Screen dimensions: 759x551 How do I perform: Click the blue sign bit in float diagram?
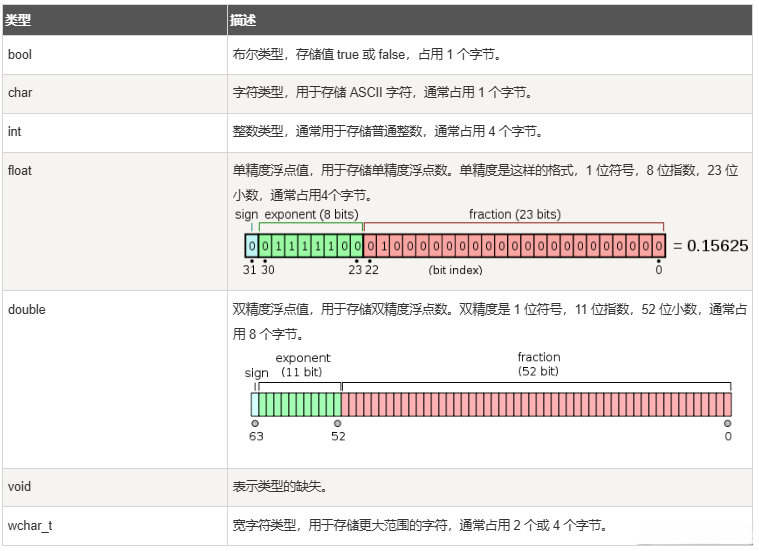click(x=252, y=245)
